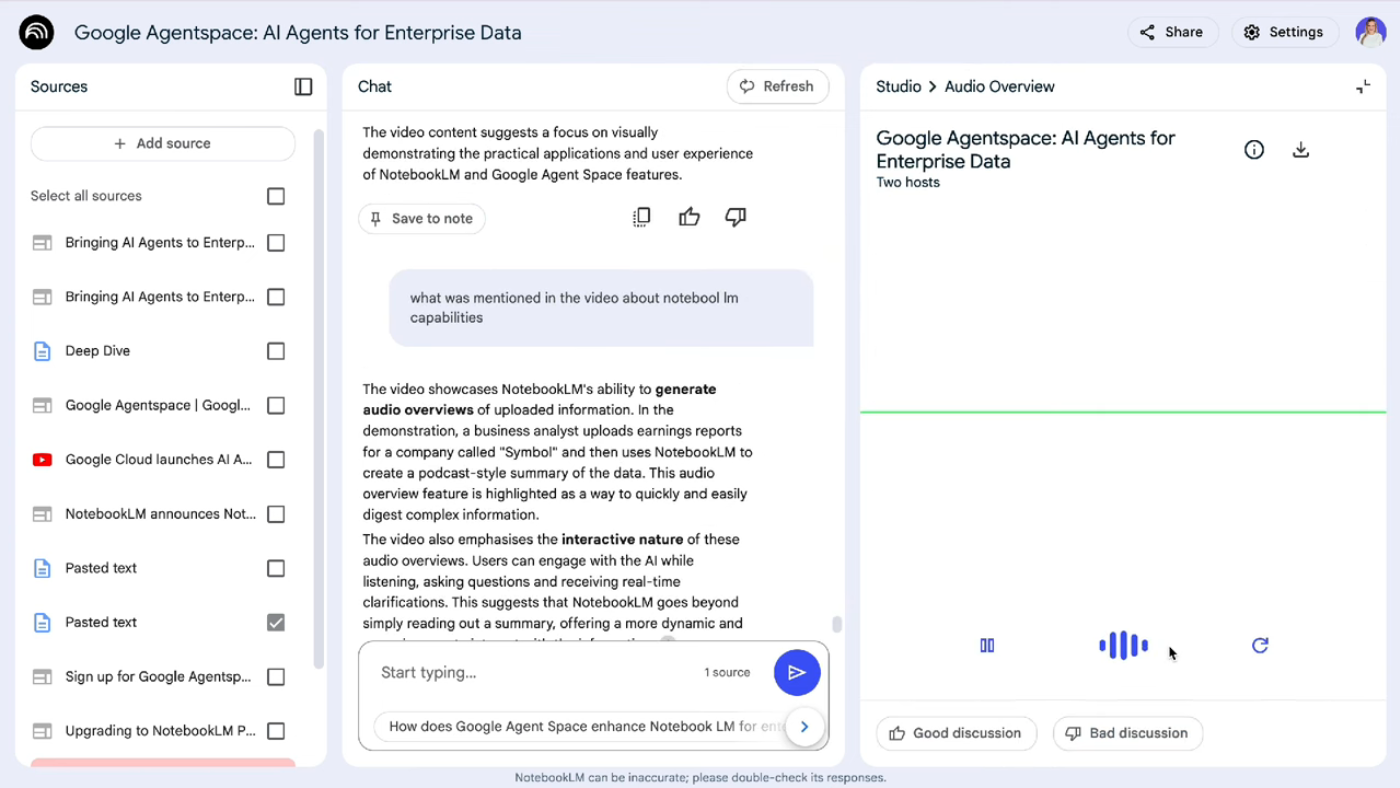Screen dimensions: 1400x788
Task: Open Upgrading to NotebookLM source
Action: click(160, 731)
